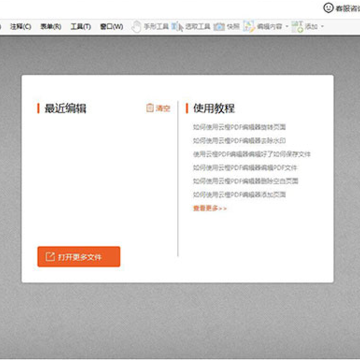The height and width of the screenshot is (360, 360).
Task: Click the 查看更多>> link
Action: 210,208
